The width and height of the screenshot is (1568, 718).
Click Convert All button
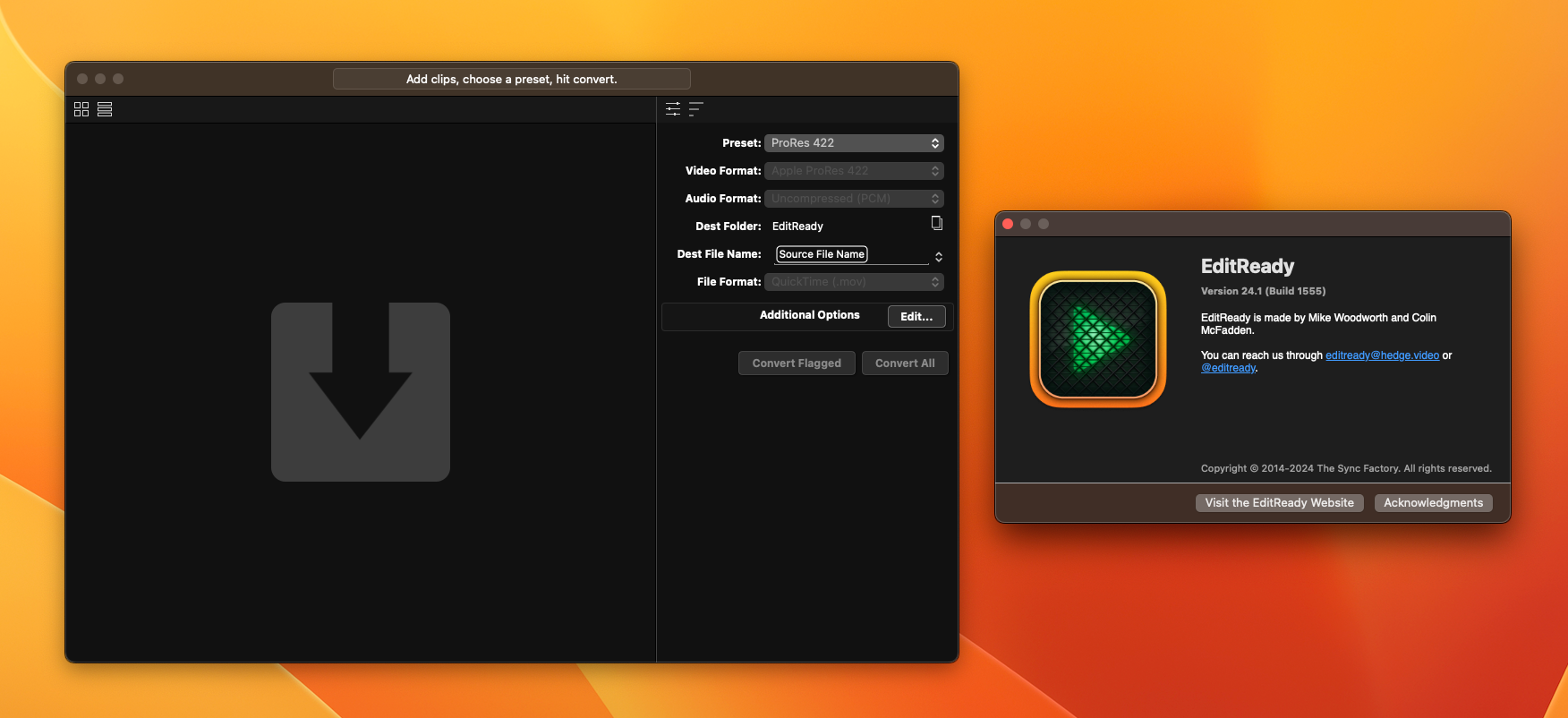pyautogui.click(x=905, y=363)
